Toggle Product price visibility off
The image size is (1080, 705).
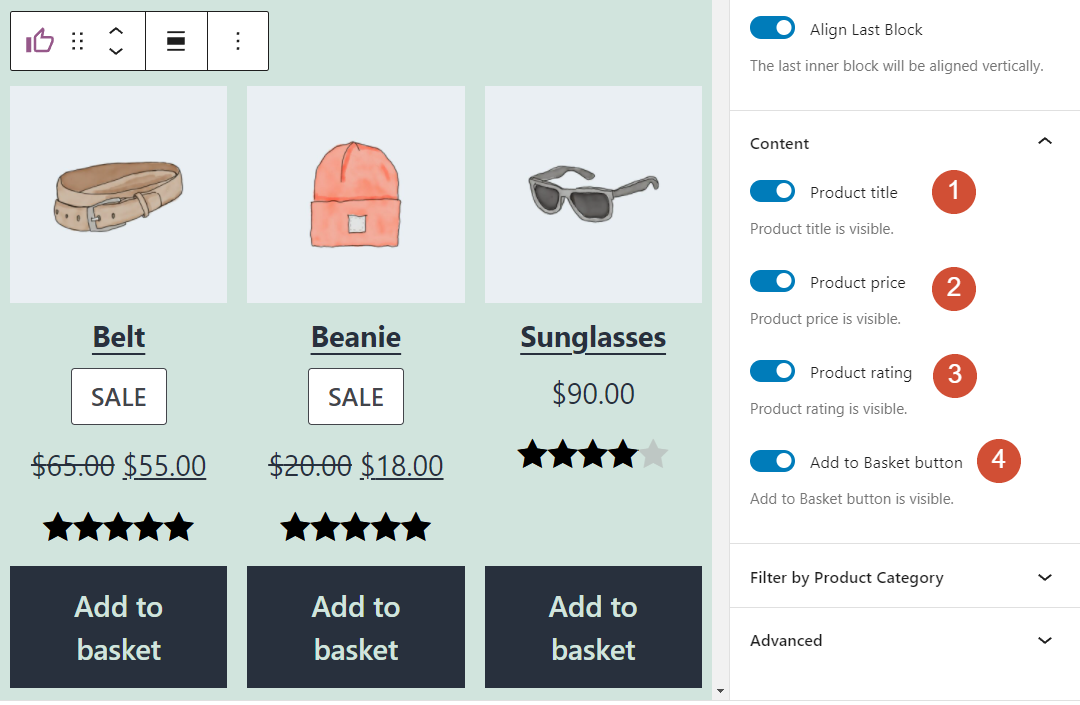(x=772, y=282)
